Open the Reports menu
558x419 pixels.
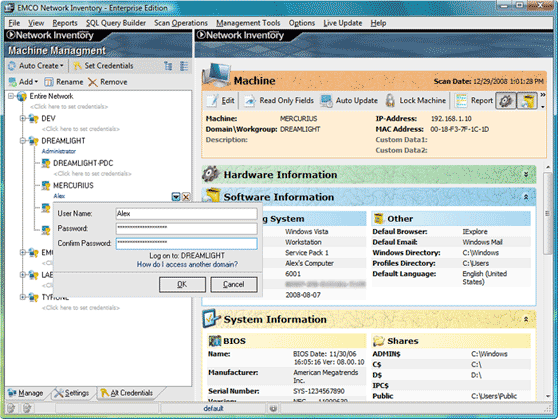[65, 23]
